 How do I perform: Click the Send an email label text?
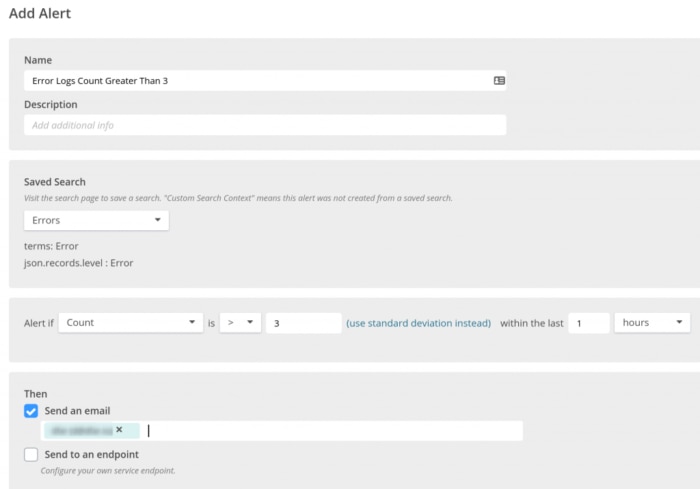click(77, 411)
